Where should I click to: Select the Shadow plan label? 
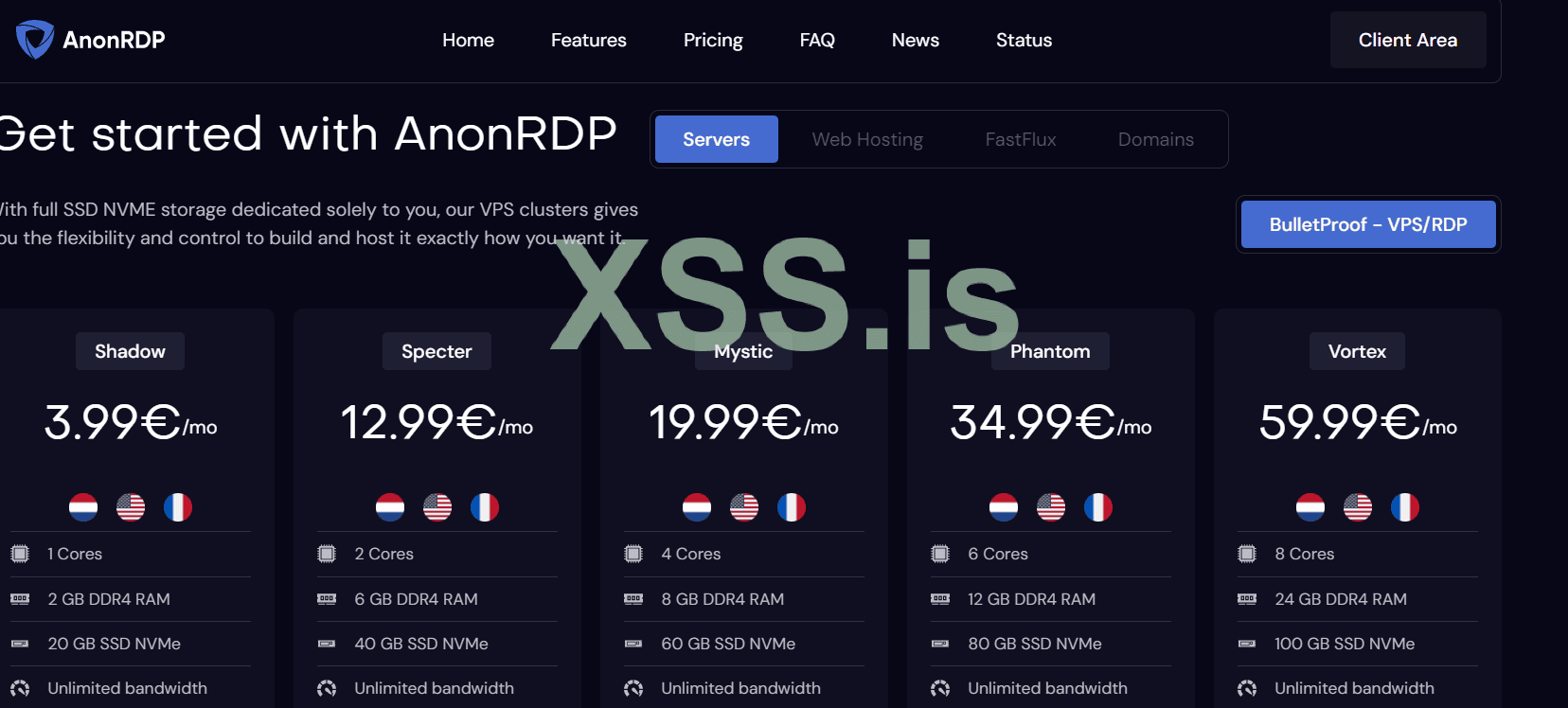(x=130, y=351)
